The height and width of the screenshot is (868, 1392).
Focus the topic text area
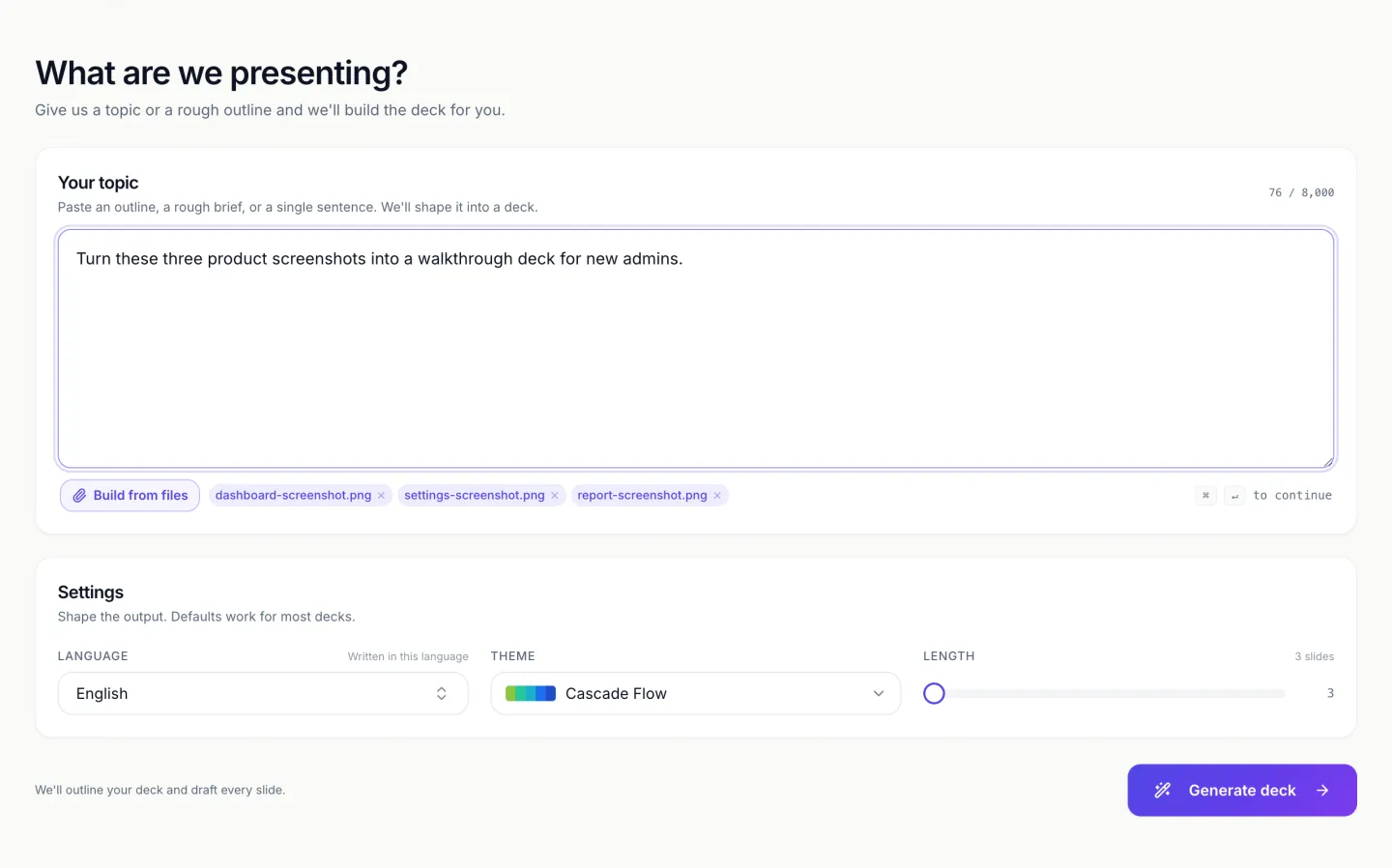coord(696,348)
